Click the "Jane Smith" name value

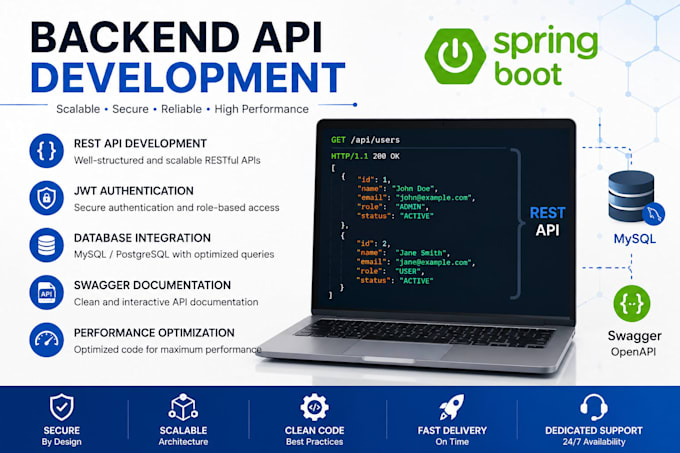421,253
